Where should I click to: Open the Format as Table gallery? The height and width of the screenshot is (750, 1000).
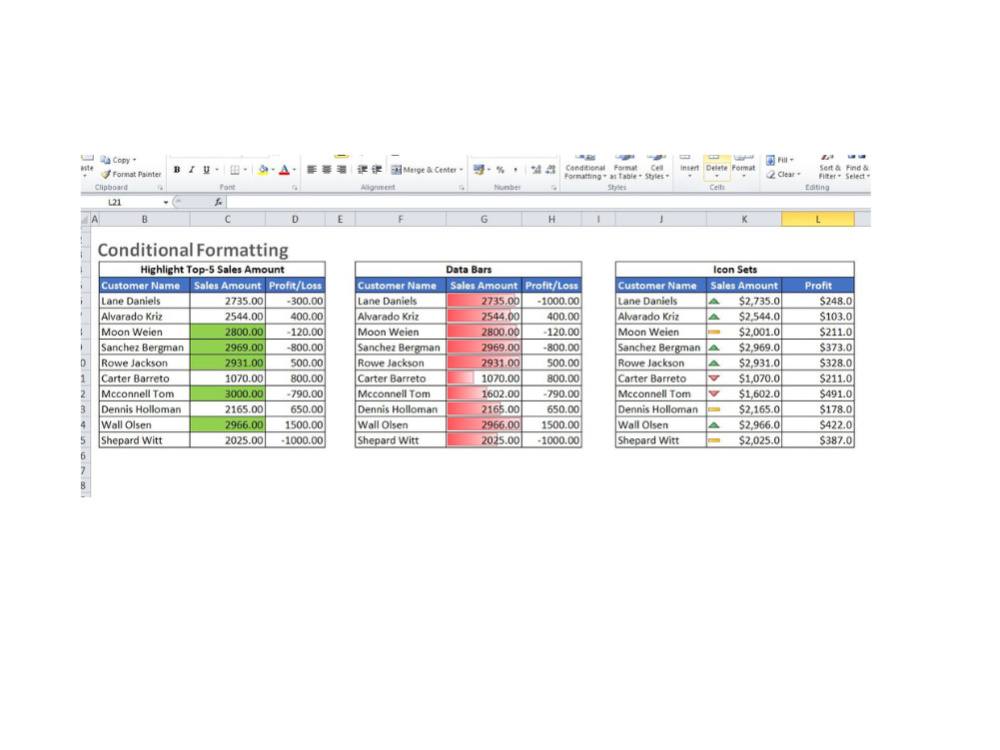(625, 167)
